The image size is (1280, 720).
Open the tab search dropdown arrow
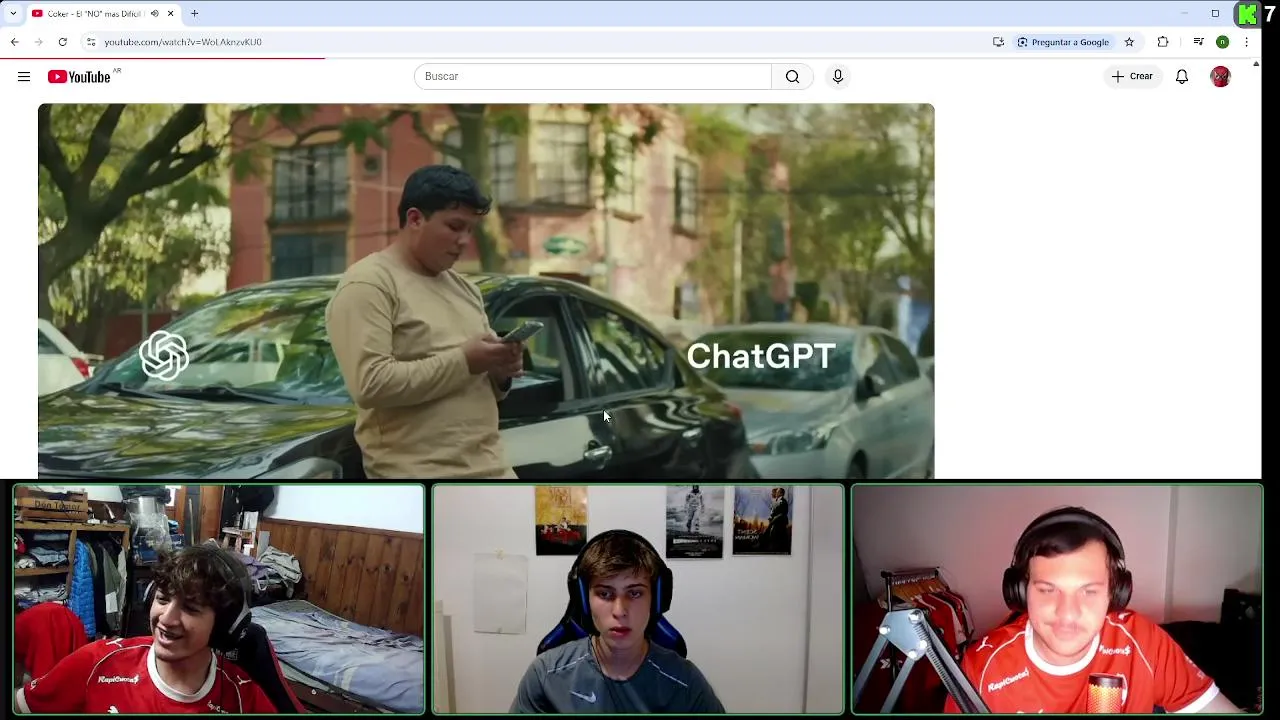pos(13,13)
